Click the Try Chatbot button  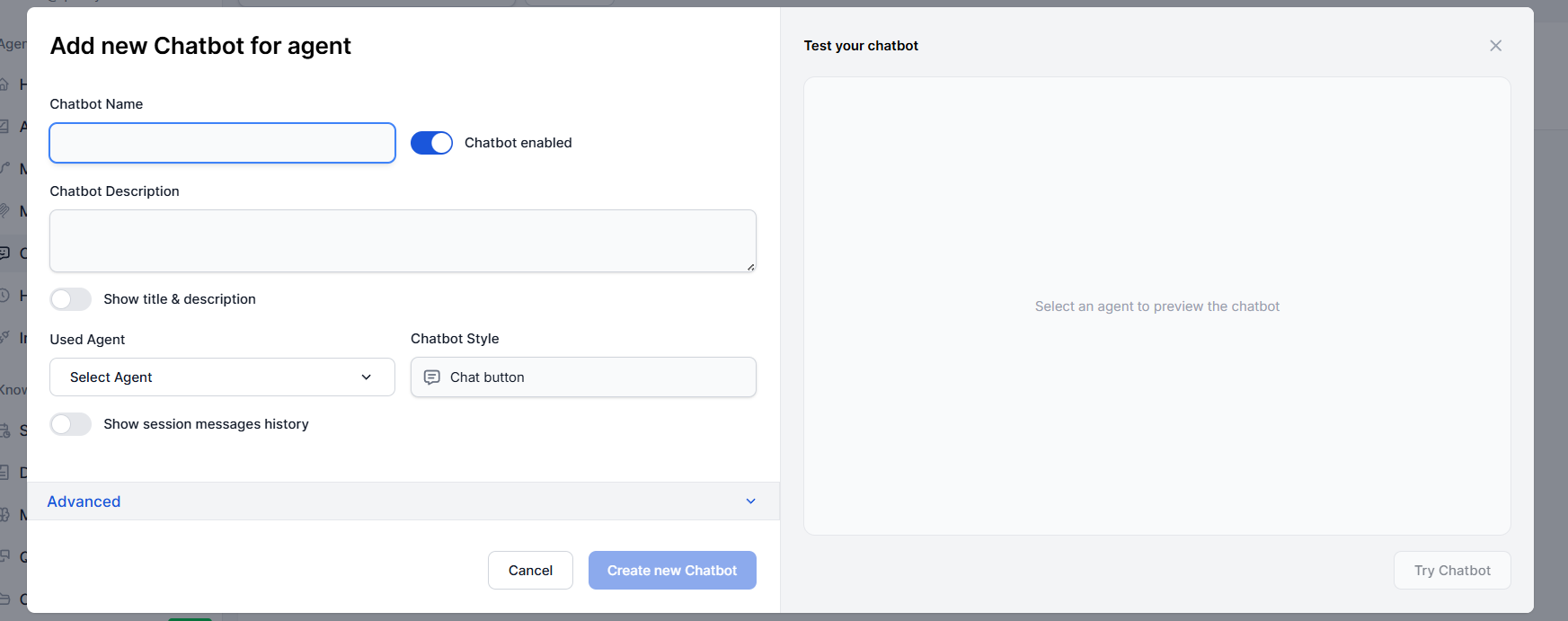(x=1452, y=571)
